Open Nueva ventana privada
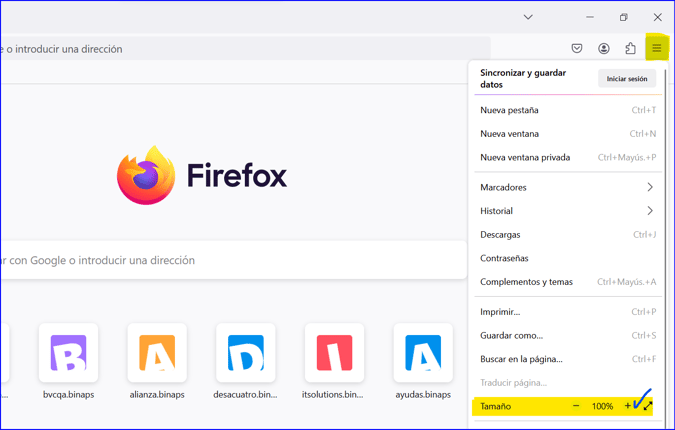This screenshot has height=430, width=675. pos(568,158)
